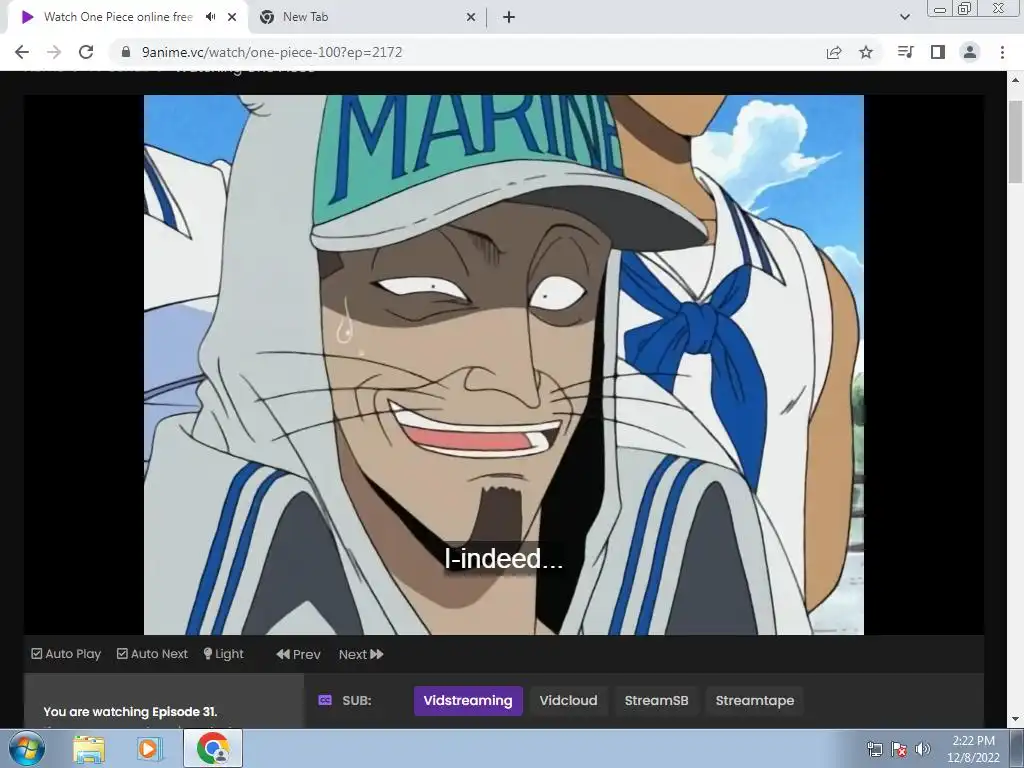Image resolution: width=1024 pixels, height=768 pixels.
Task: Reload the 9anime page
Action: (86, 52)
